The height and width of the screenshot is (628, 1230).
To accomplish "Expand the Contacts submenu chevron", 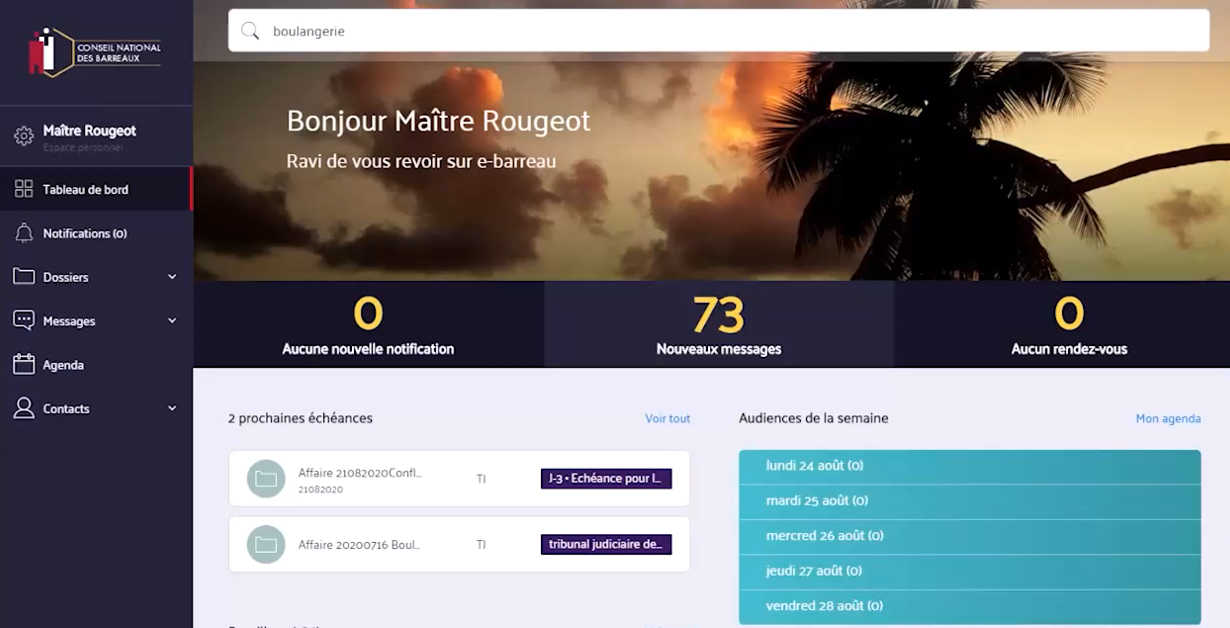I will [x=172, y=409].
